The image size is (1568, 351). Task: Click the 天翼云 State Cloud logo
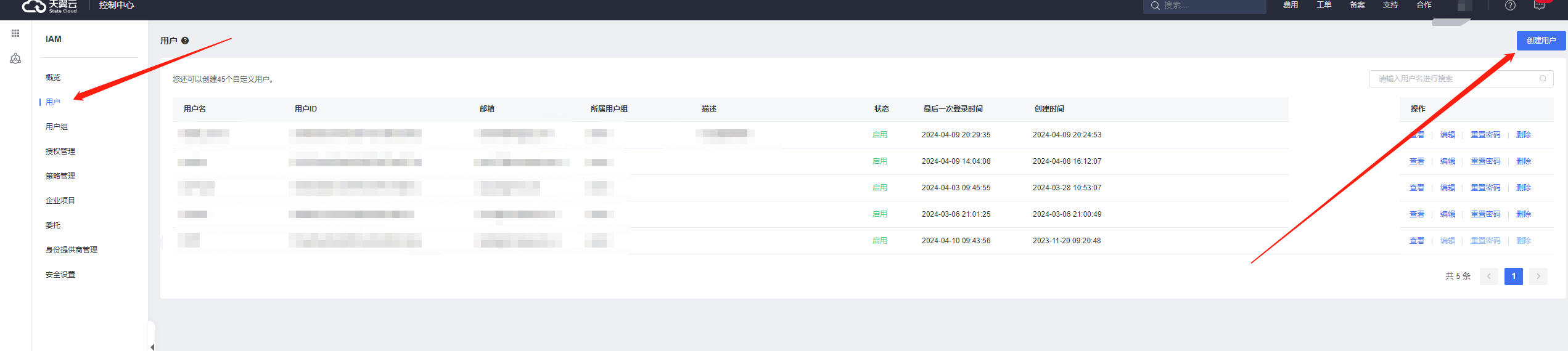coord(49,6)
